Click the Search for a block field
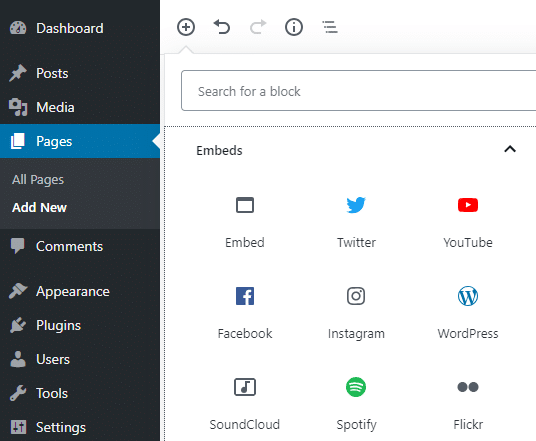Viewport: 536px width, 441px height. [358, 91]
